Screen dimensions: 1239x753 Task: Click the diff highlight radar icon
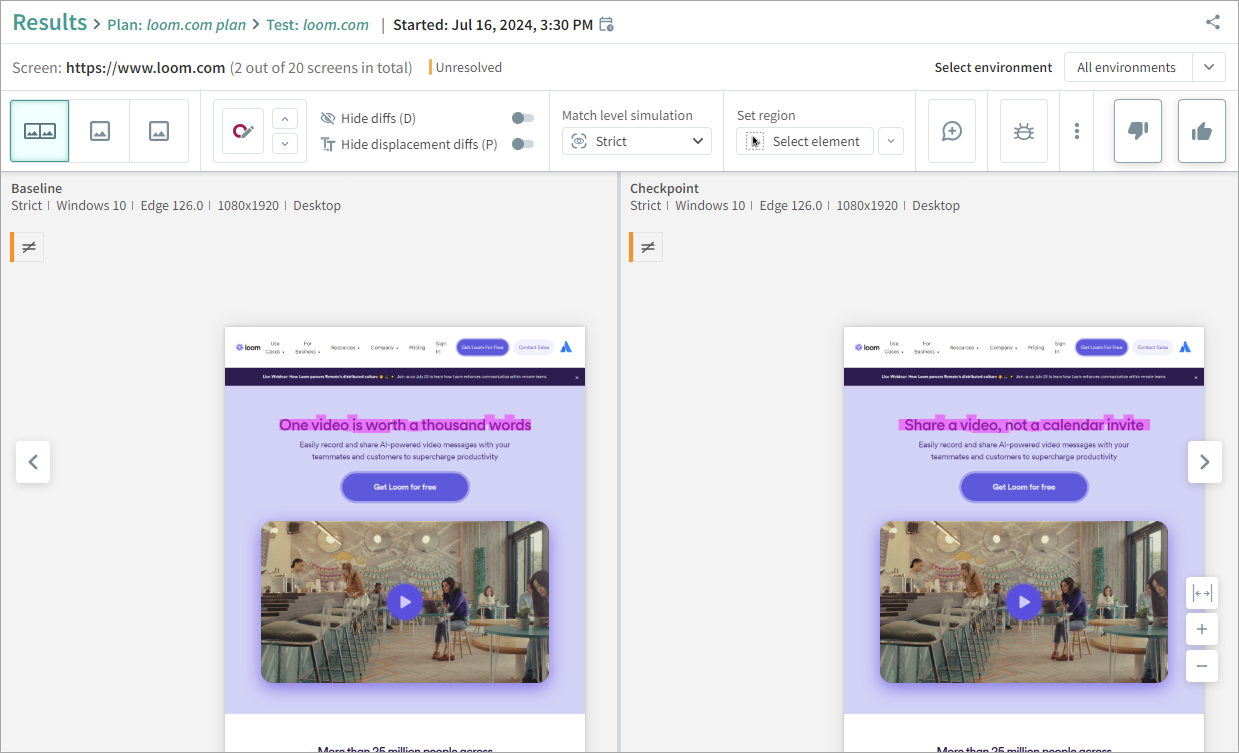click(x=243, y=131)
